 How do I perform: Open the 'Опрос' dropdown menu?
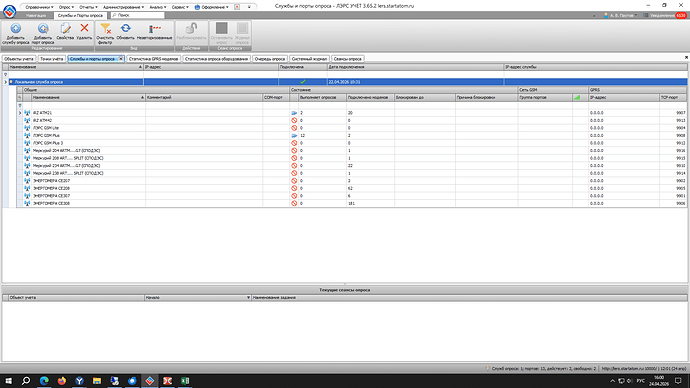click(x=66, y=7)
